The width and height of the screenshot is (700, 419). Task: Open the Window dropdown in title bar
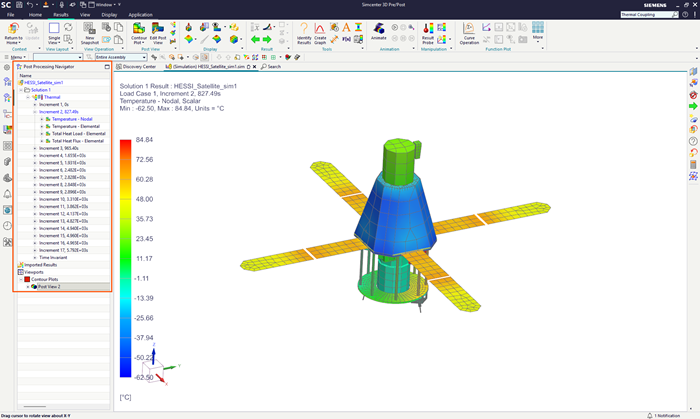105,4
